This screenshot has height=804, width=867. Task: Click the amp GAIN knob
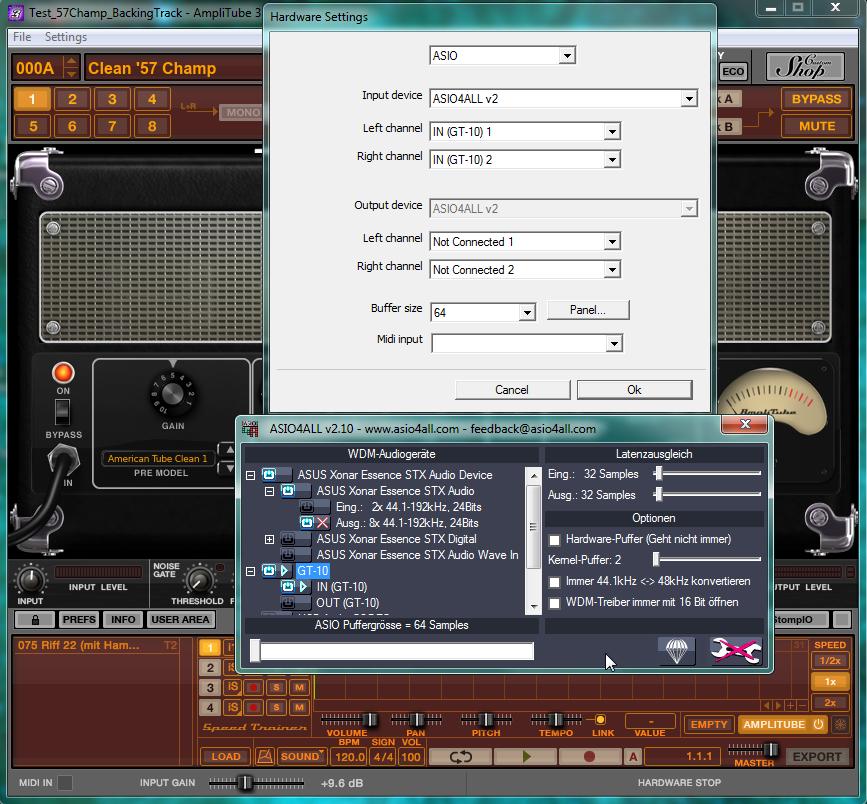point(173,393)
